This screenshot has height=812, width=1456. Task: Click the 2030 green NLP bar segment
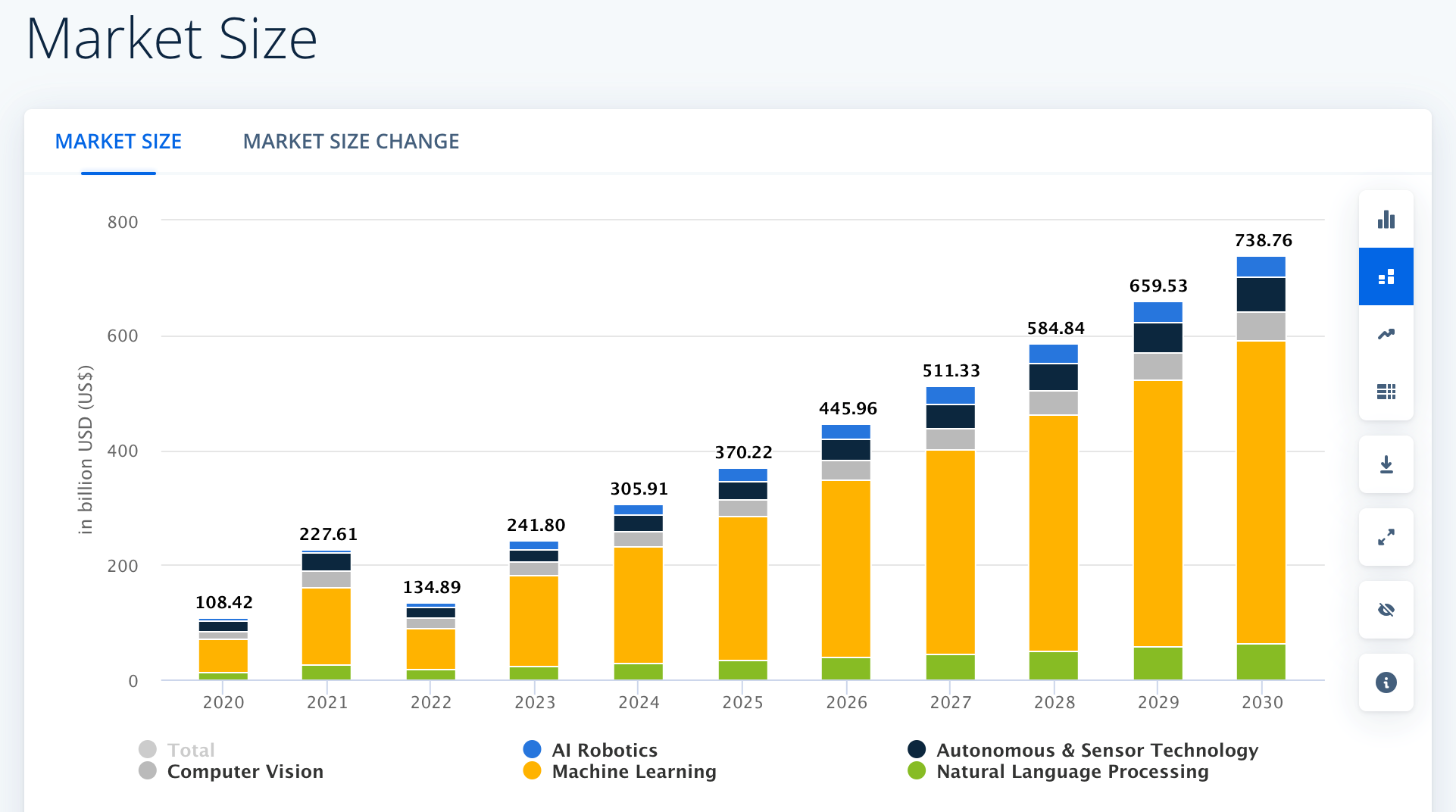1261,662
